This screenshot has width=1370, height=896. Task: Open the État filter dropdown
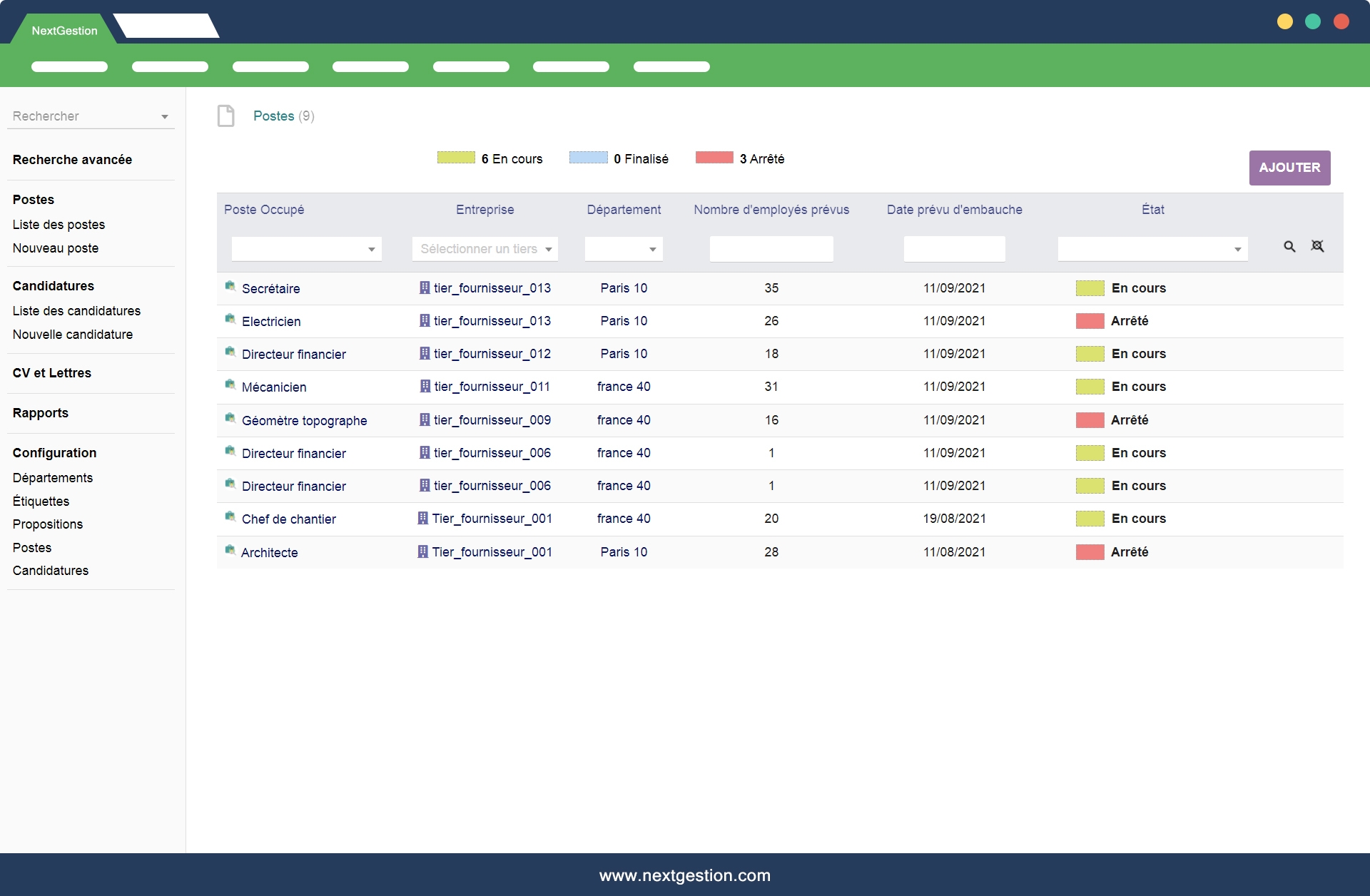(x=1152, y=249)
